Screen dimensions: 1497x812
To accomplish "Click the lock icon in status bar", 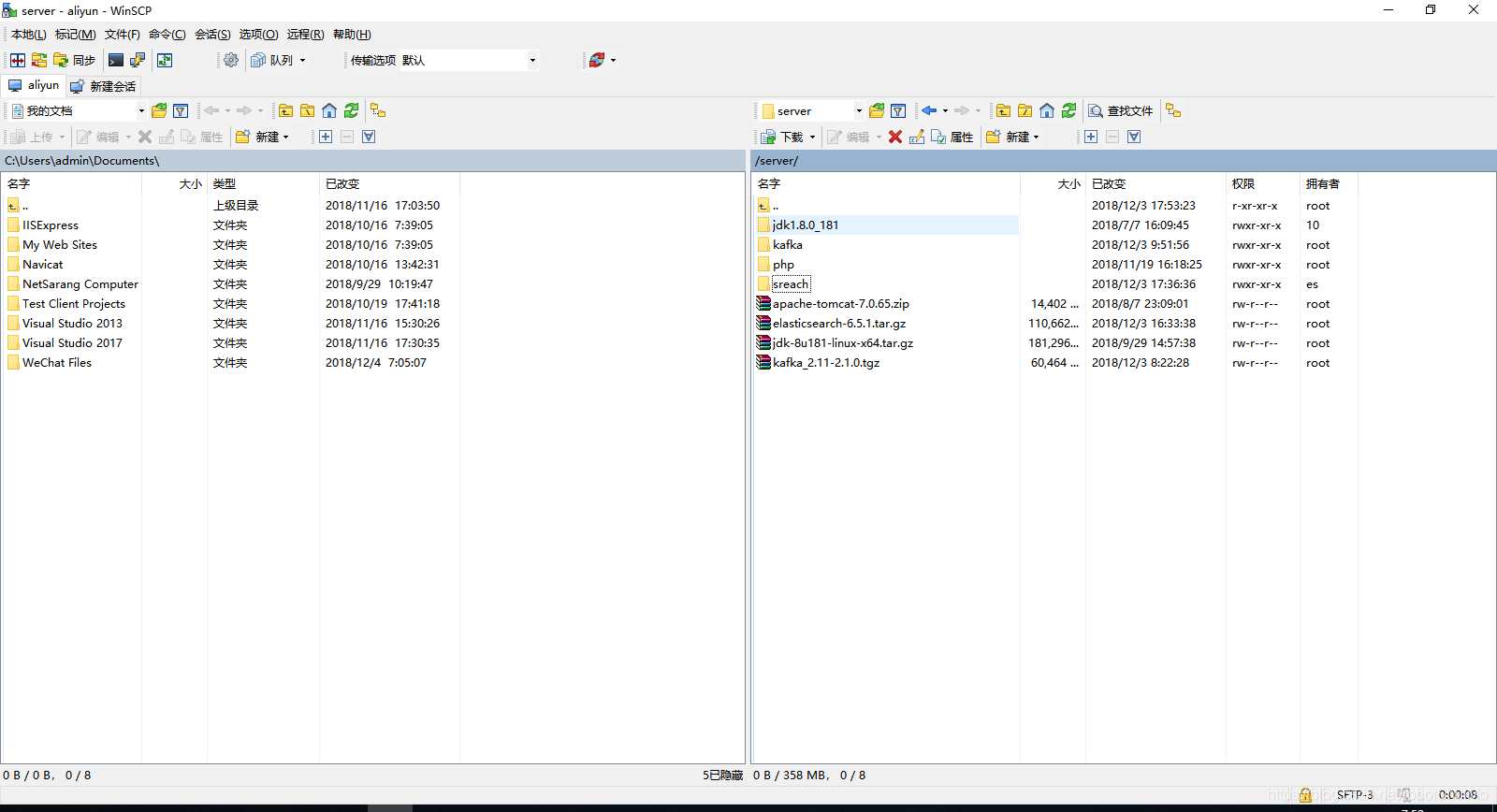I will coord(1305,795).
